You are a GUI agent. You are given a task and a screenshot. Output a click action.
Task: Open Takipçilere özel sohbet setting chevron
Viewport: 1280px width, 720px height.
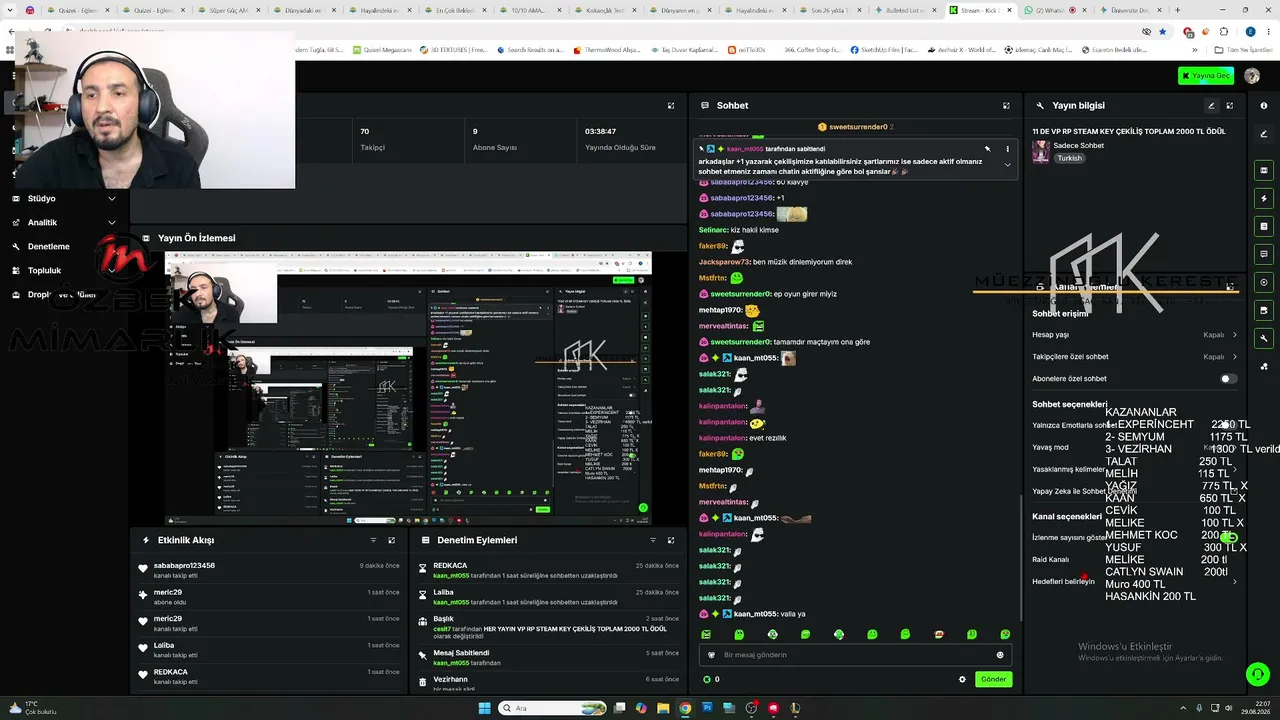1234,356
